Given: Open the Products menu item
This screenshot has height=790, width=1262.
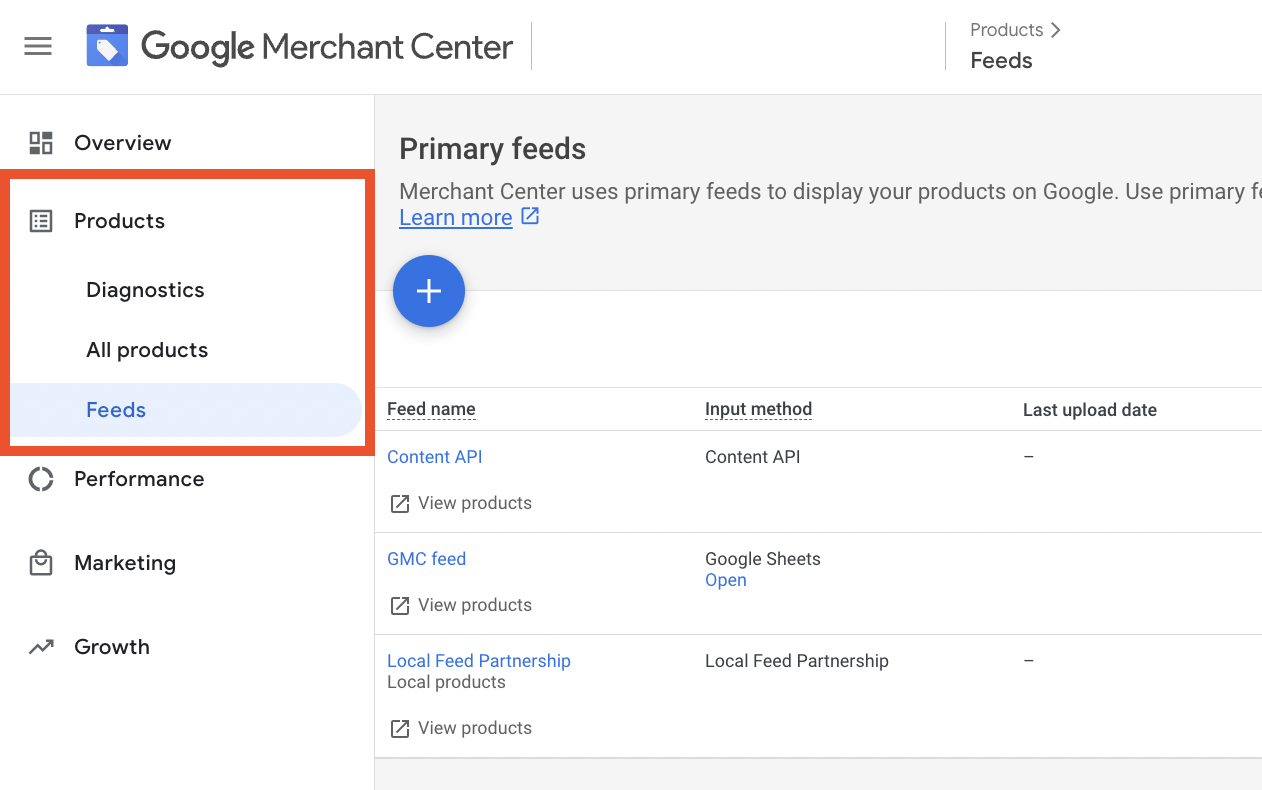Looking at the screenshot, I should [x=119, y=221].
